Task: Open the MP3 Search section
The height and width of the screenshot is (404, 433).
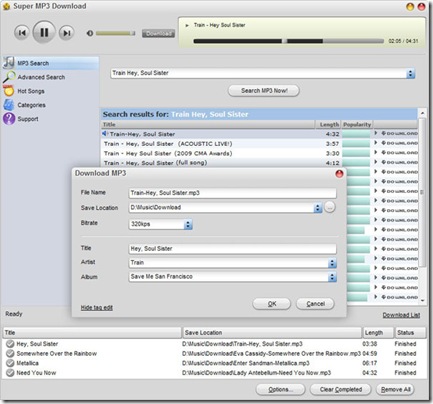Action: (51, 63)
